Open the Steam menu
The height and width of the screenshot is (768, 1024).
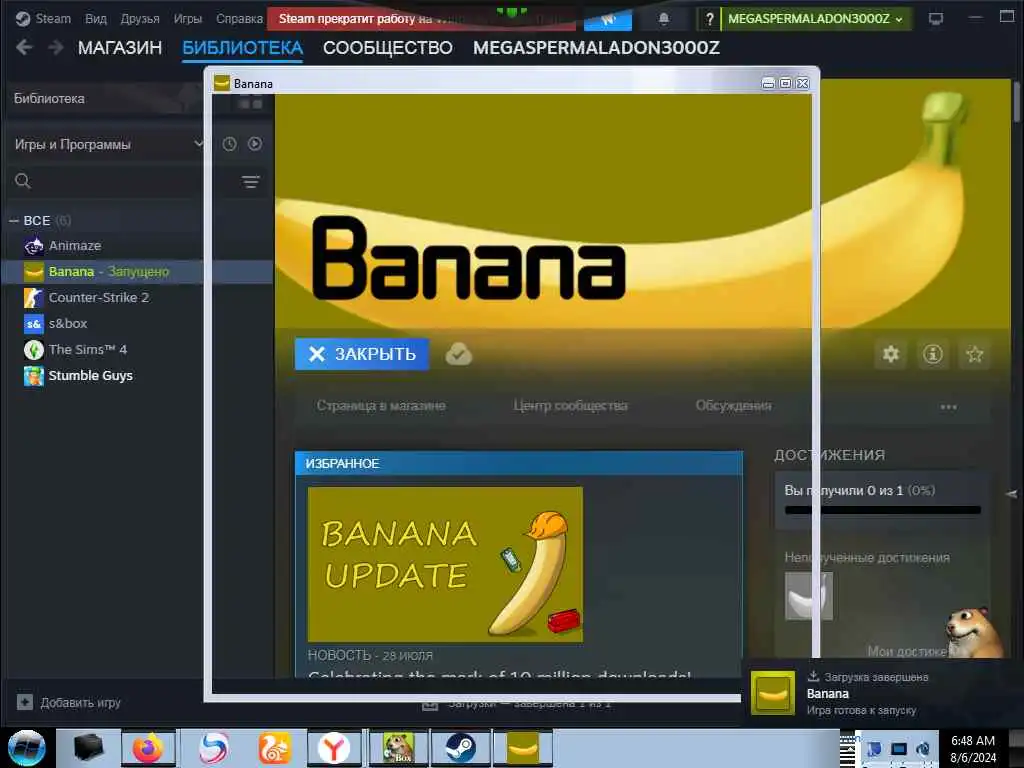pyautogui.click(x=43, y=19)
